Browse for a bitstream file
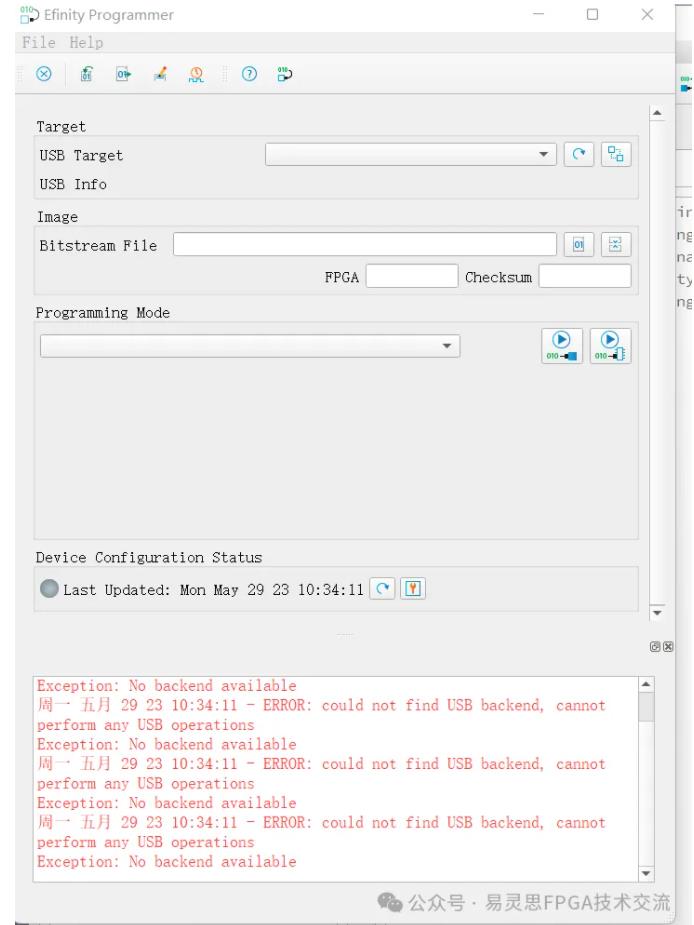Screen dimensions: 694x925 tap(578, 245)
